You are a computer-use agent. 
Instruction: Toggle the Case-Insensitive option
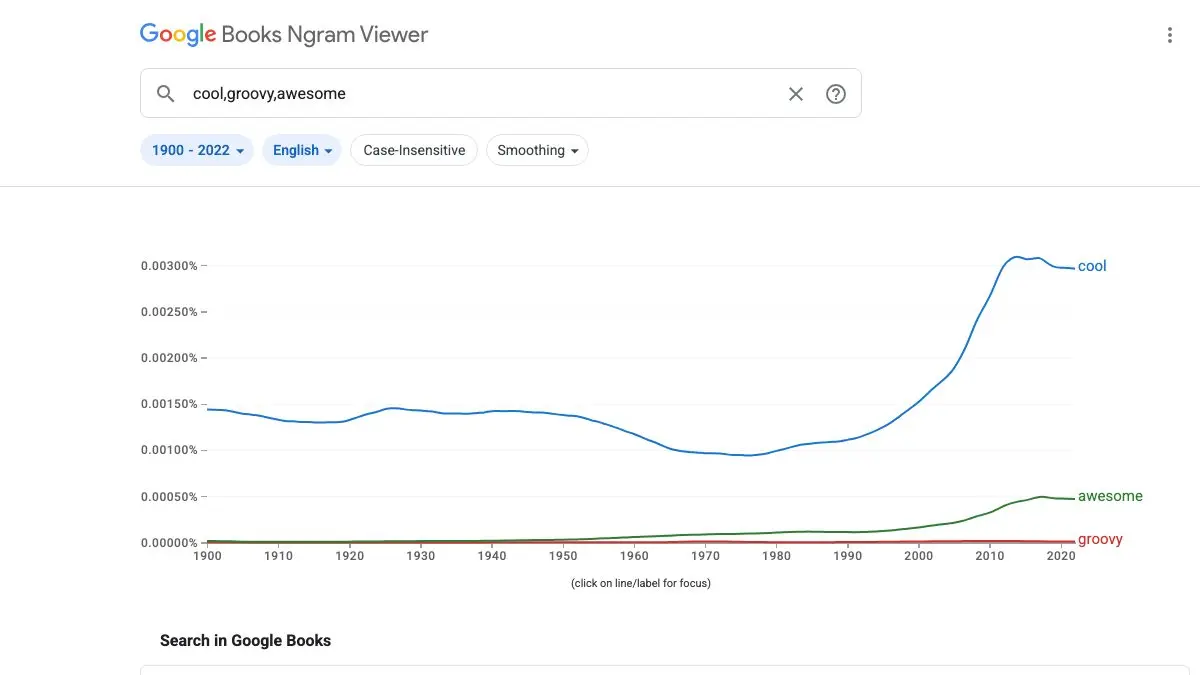coord(414,150)
